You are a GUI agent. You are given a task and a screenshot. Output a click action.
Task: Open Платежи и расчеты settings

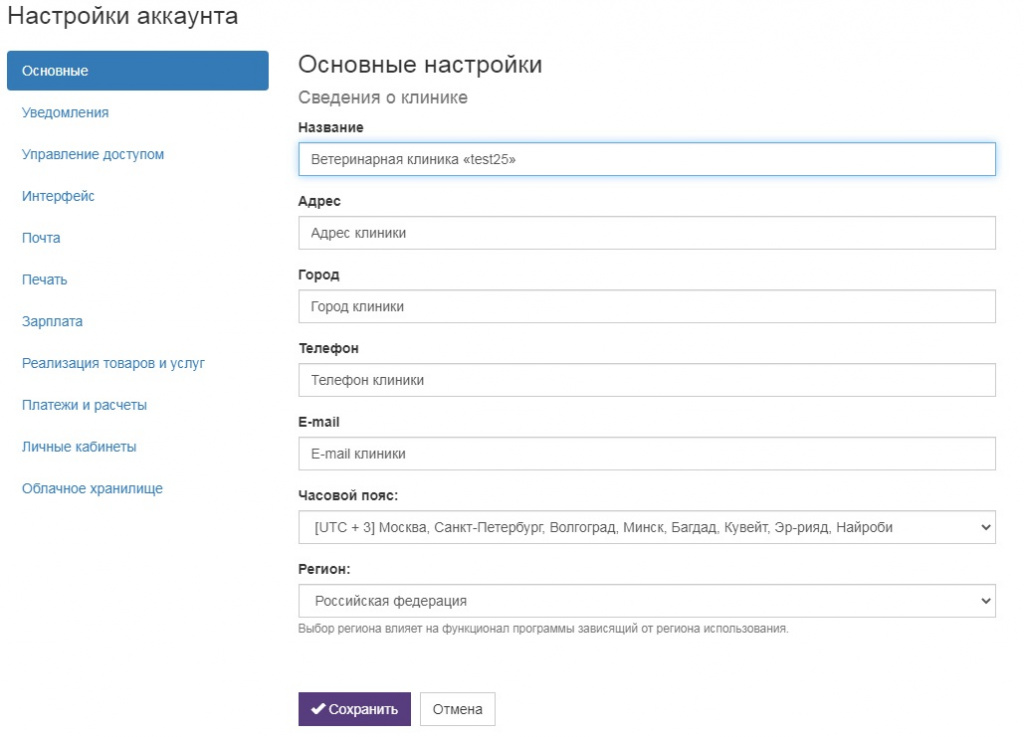(x=84, y=405)
